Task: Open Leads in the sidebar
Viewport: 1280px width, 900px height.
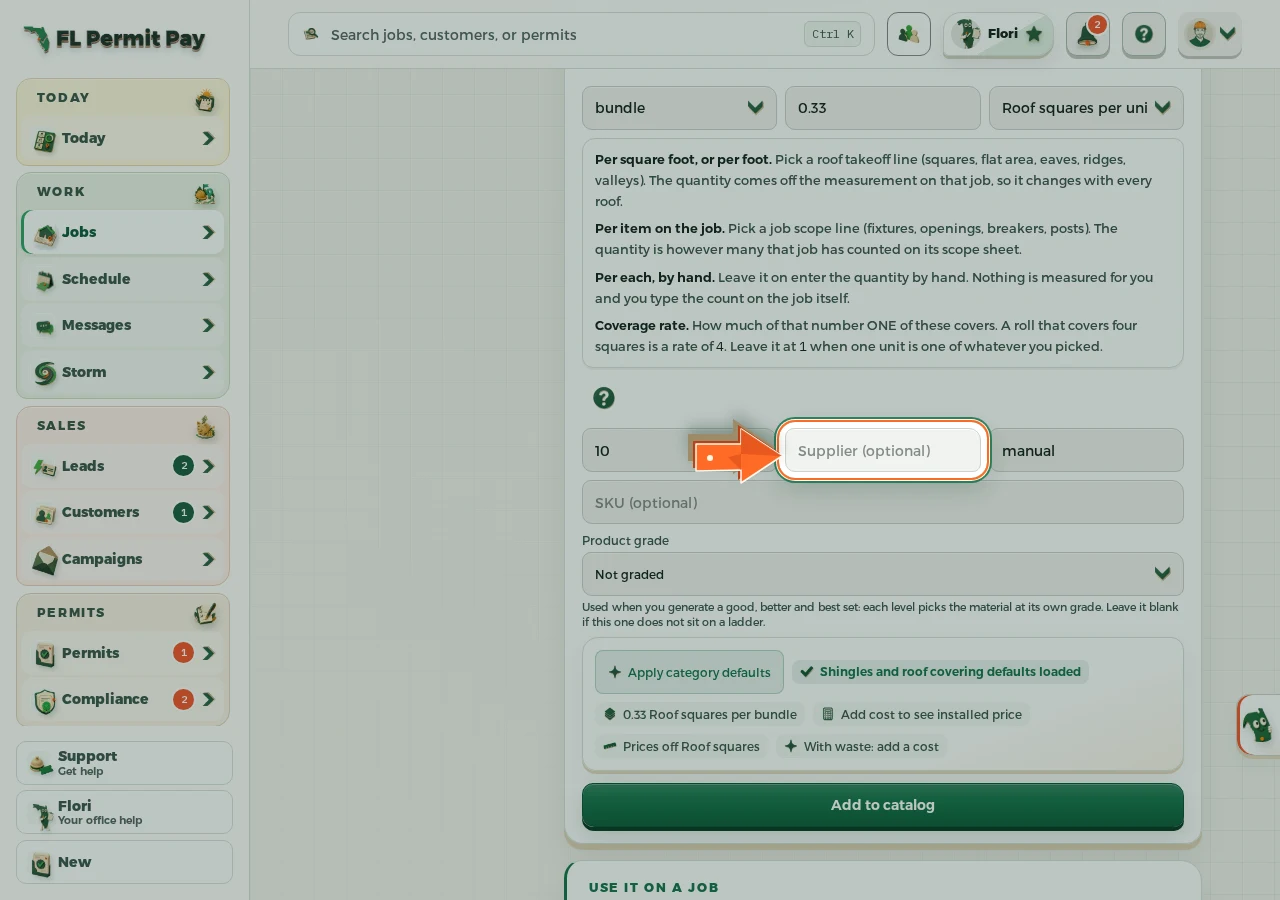Action: (123, 466)
